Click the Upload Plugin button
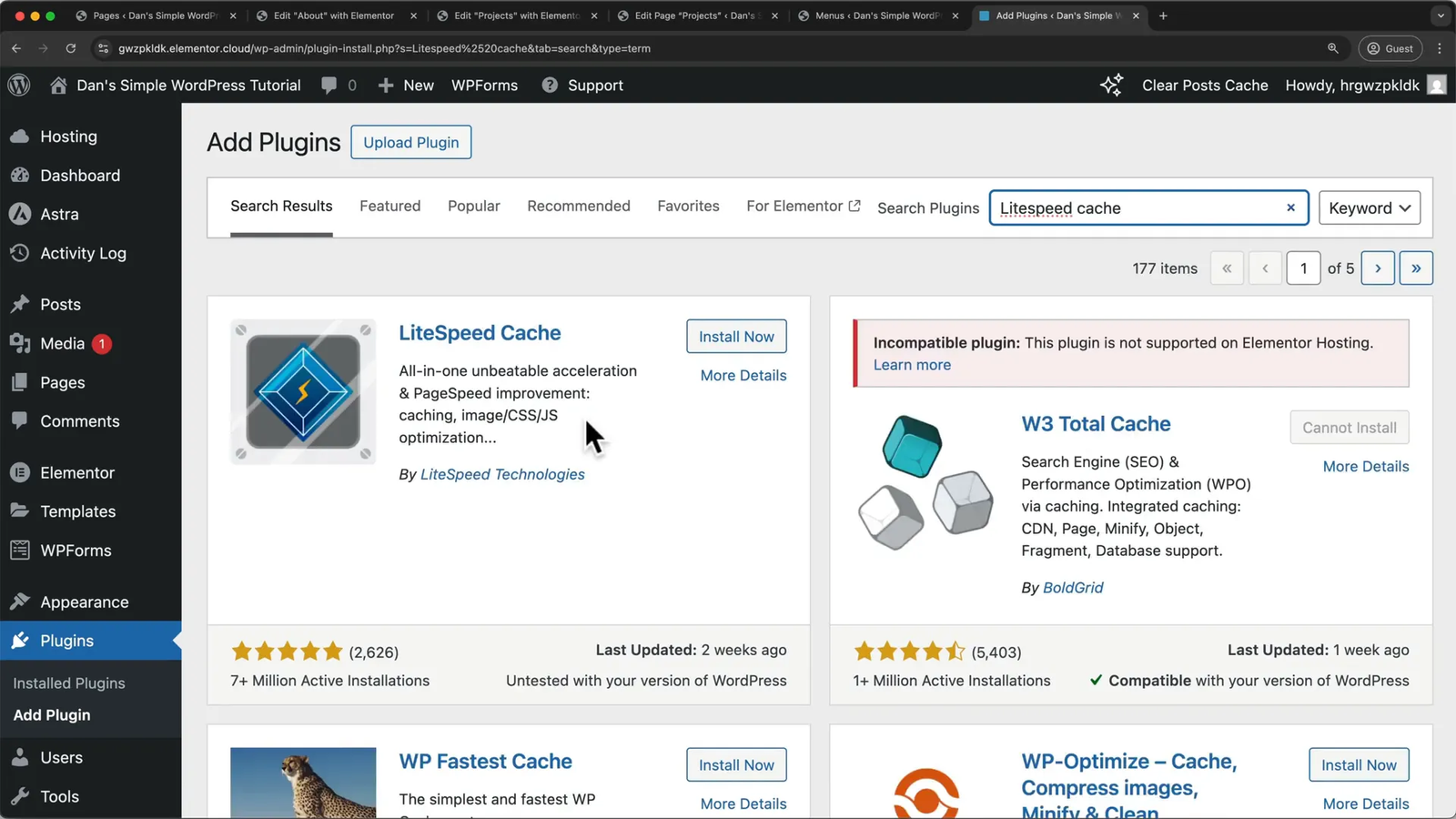Image resolution: width=1456 pixels, height=819 pixels. tap(411, 142)
